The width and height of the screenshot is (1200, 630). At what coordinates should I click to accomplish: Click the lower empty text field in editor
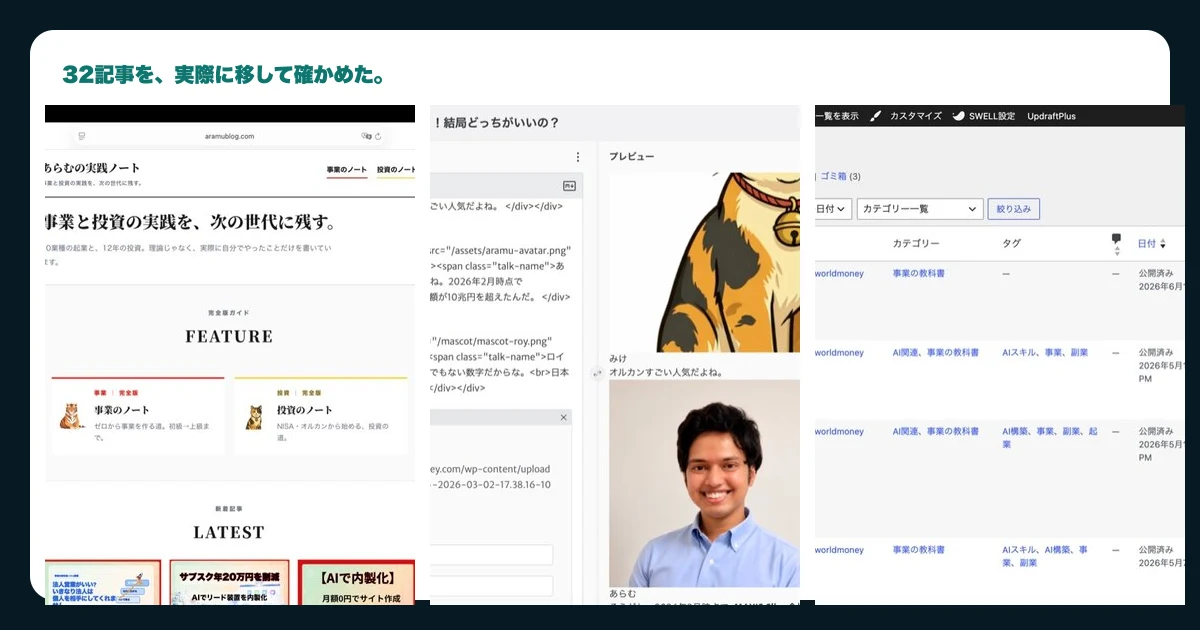tap(491, 586)
